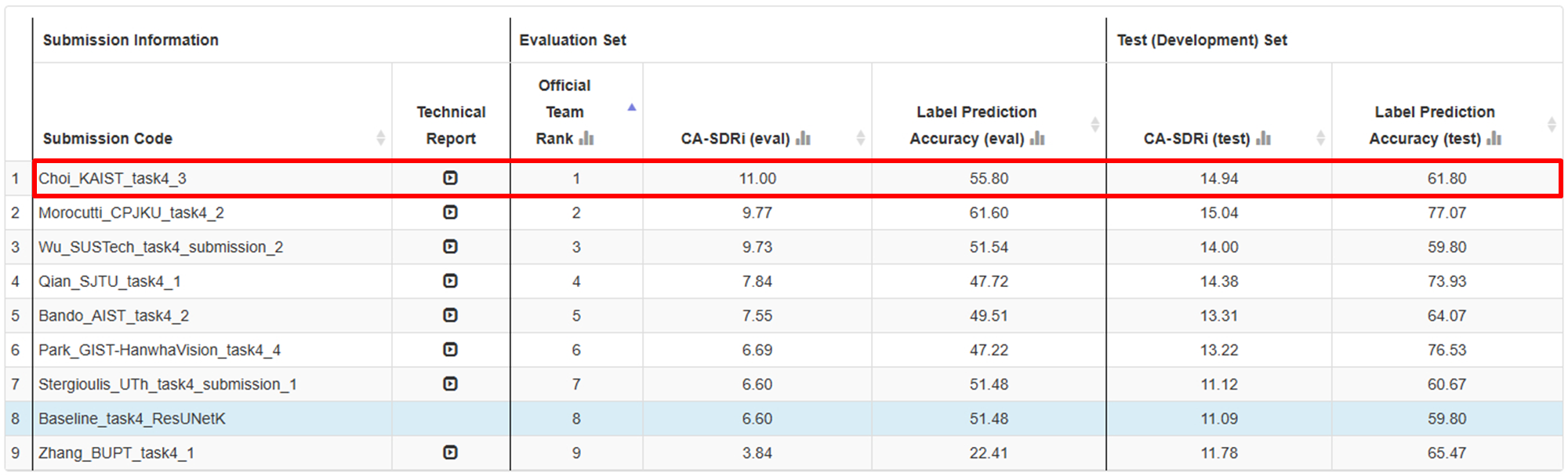Open technical report for Wu_SUSTech submission
Viewport: 1568px width, 476px height.
(x=450, y=247)
